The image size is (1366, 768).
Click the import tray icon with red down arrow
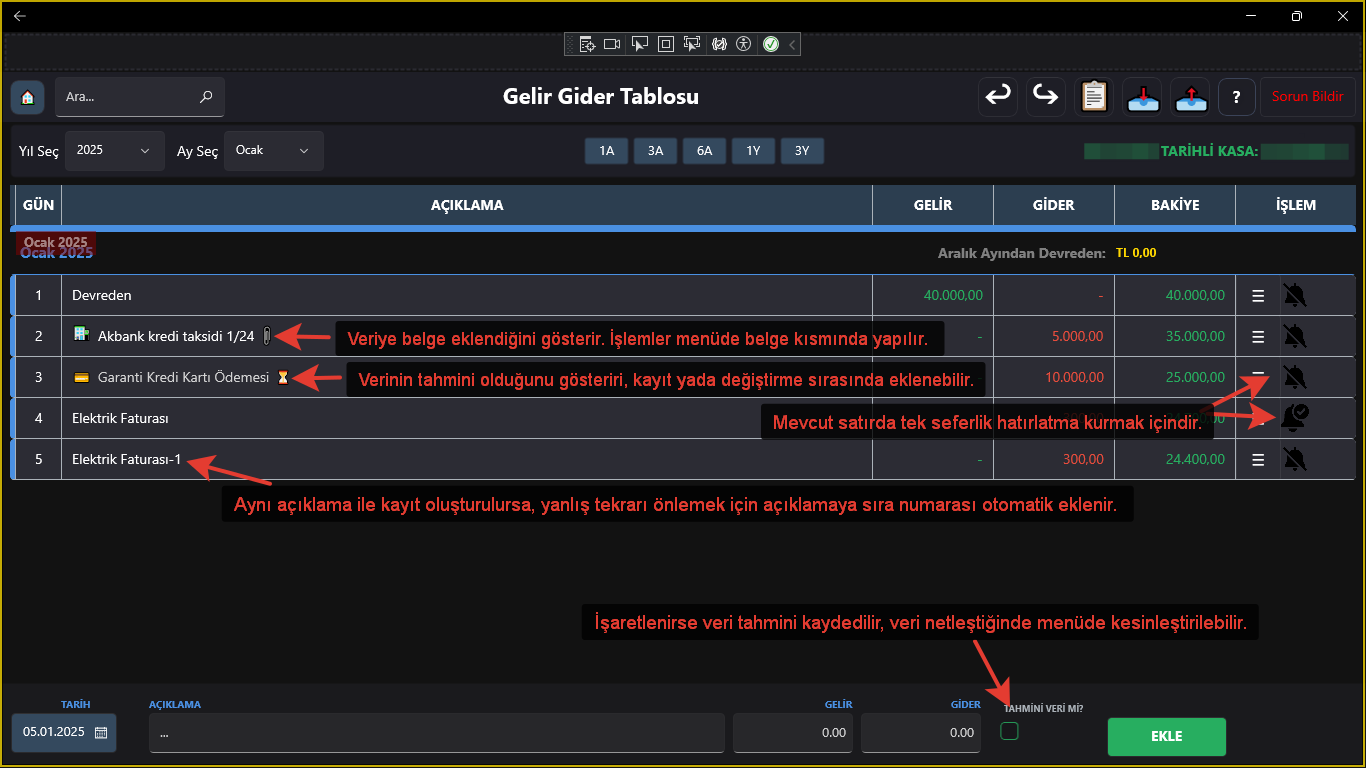click(1142, 96)
